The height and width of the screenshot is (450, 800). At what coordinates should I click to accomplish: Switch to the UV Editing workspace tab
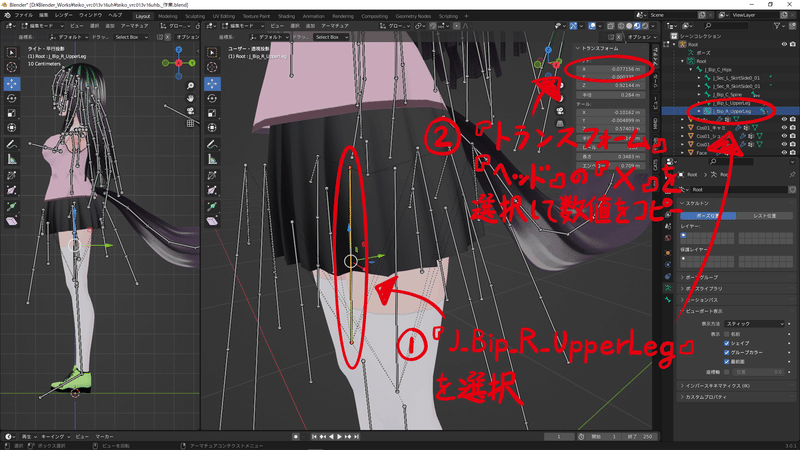pos(223,16)
